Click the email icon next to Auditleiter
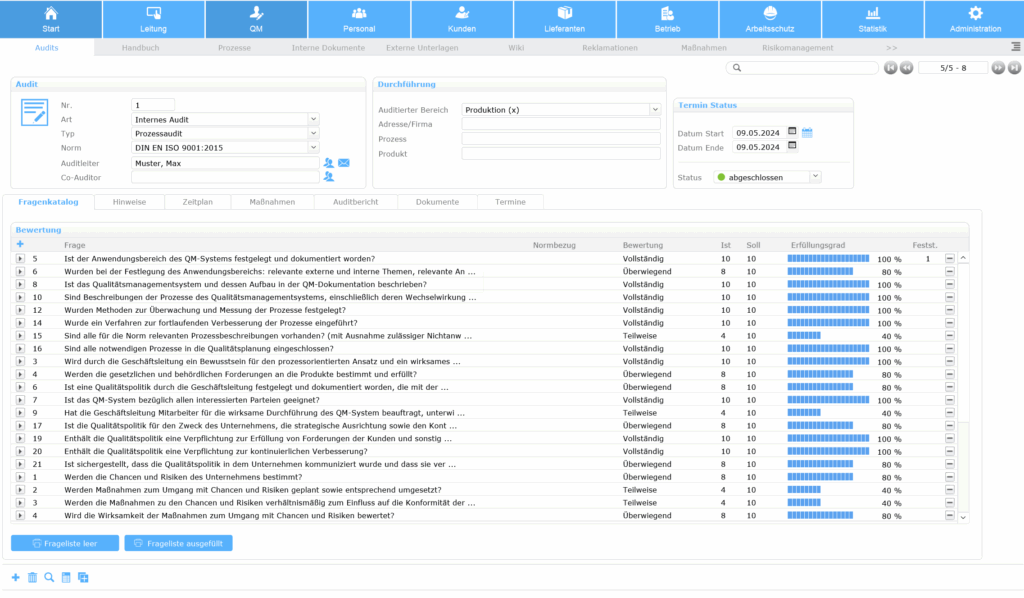This screenshot has width=1024, height=598. tap(344, 163)
